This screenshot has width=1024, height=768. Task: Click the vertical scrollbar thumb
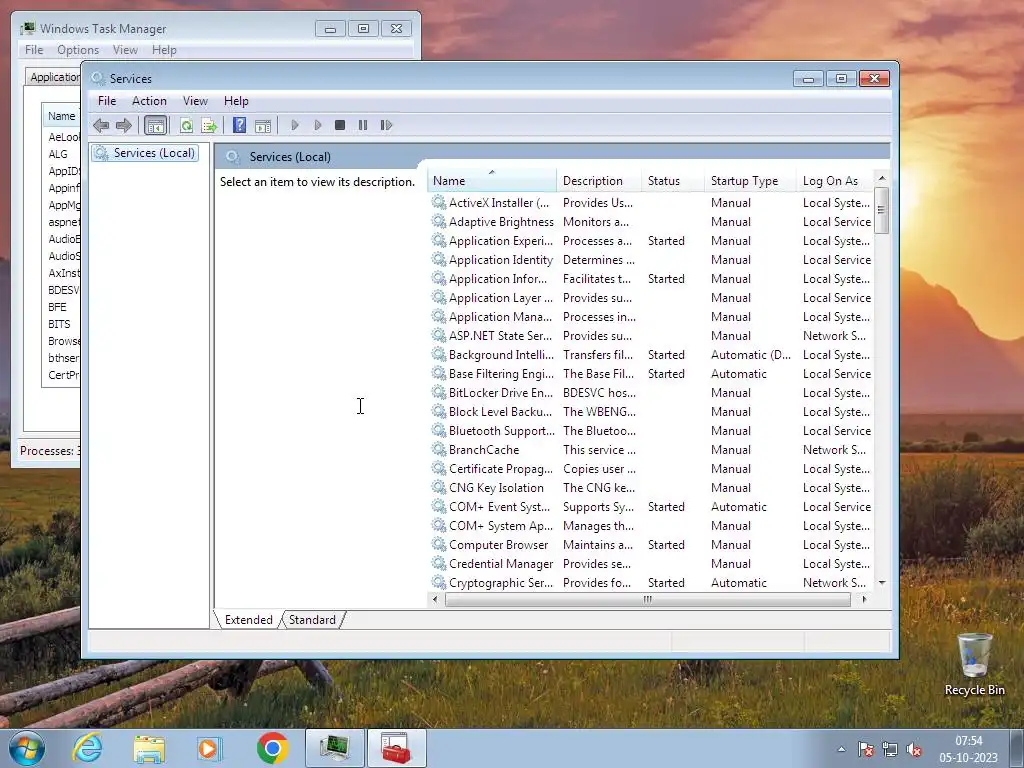coord(882,210)
